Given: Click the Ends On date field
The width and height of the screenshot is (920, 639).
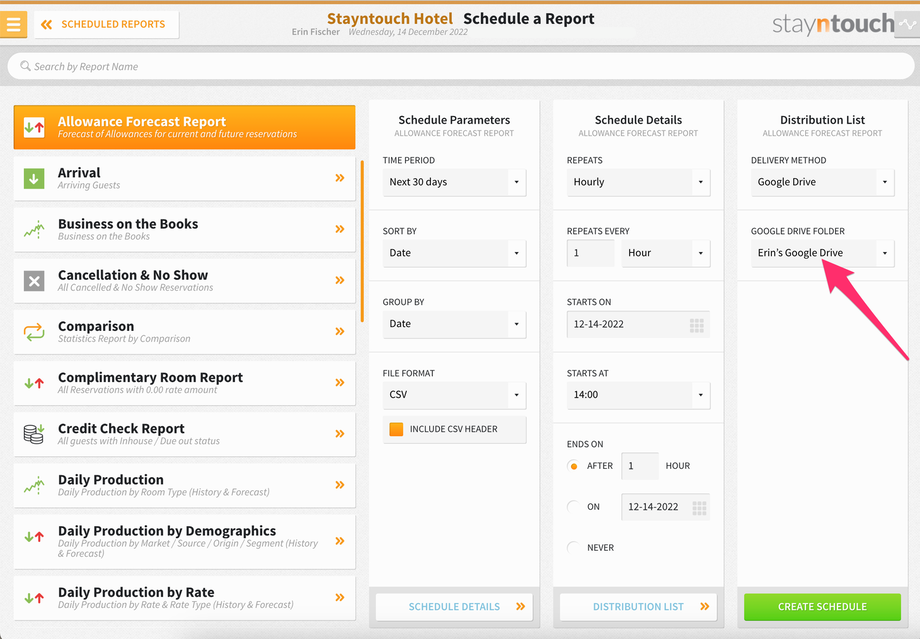Looking at the screenshot, I should click(666, 507).
